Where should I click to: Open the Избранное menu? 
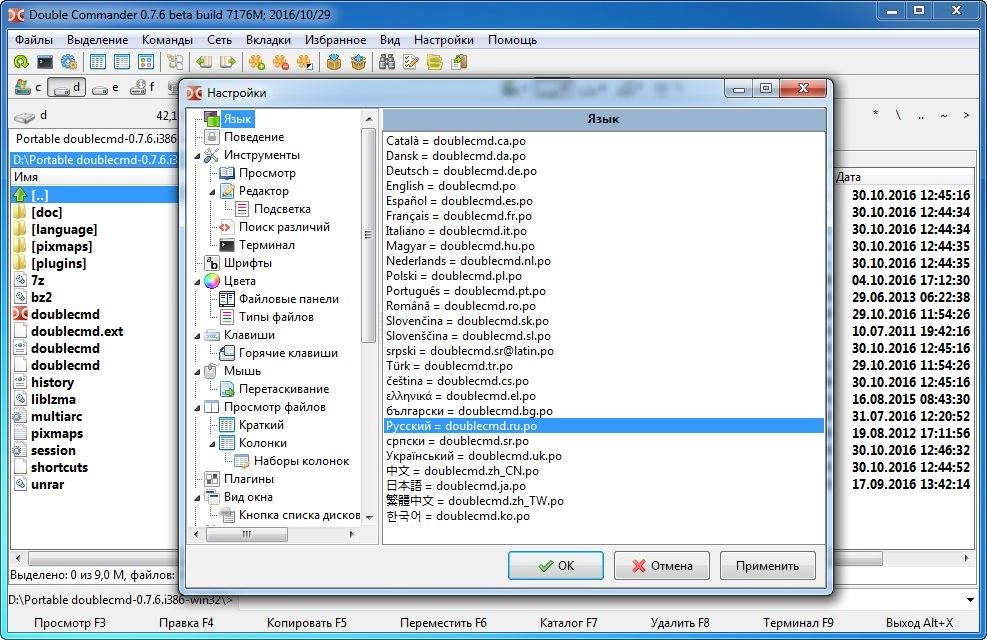pyautogui.click(x=336, y=40)
